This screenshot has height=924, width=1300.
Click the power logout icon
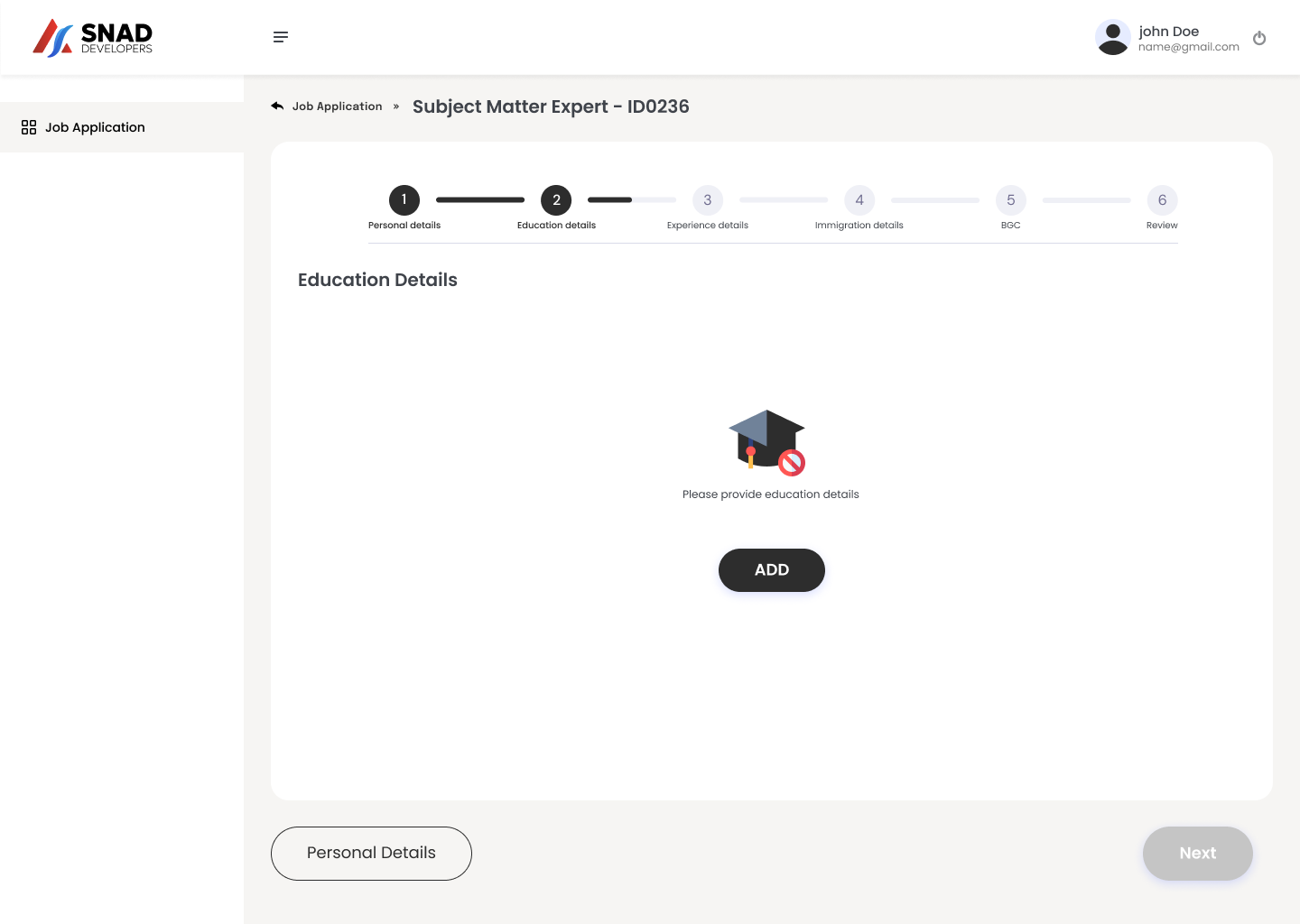click(1259, 38)
